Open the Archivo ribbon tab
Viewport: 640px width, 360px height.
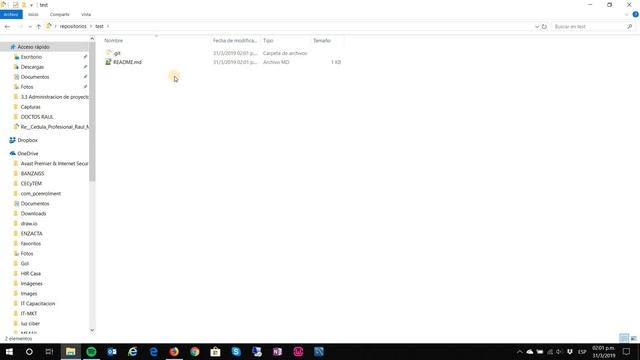11,14
